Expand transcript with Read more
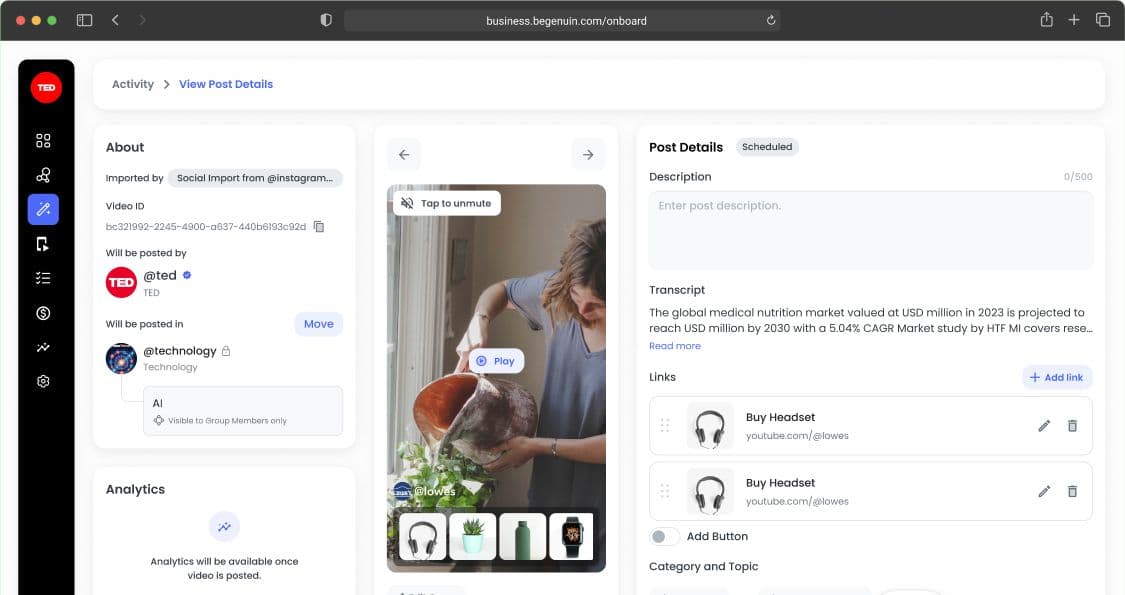The height and width of the screenshot is (595, 1125). 674,346
